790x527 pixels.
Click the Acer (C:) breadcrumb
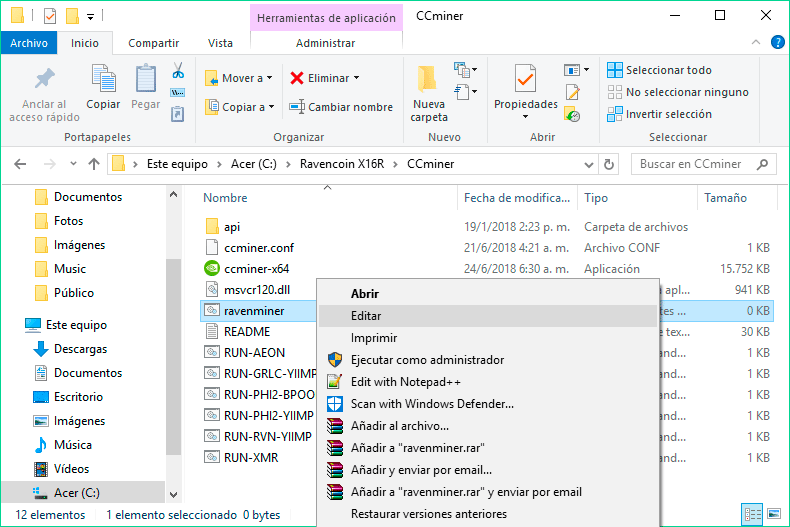[253, 164]
